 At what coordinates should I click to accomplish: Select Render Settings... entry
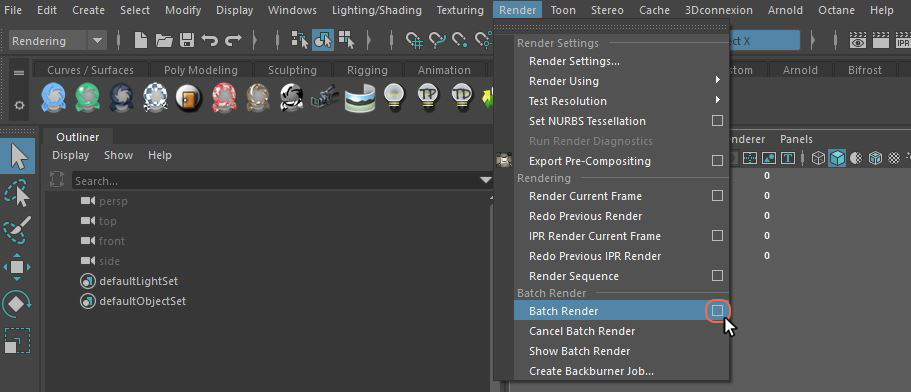tap(574, 61)
